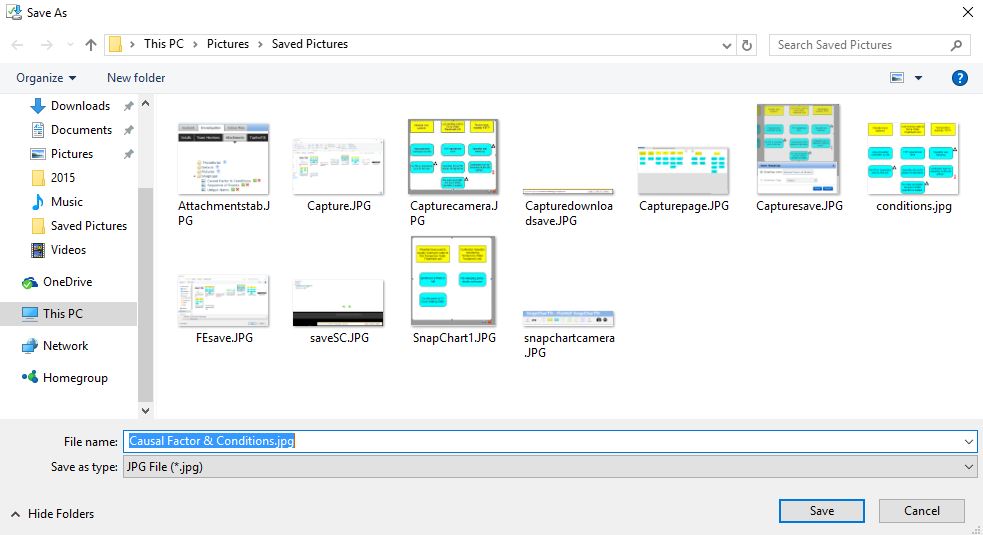Viewport: 983px width, 535px height.
Task: Select Homegroup in the navigation pane
Action: [x=74, y=378]
